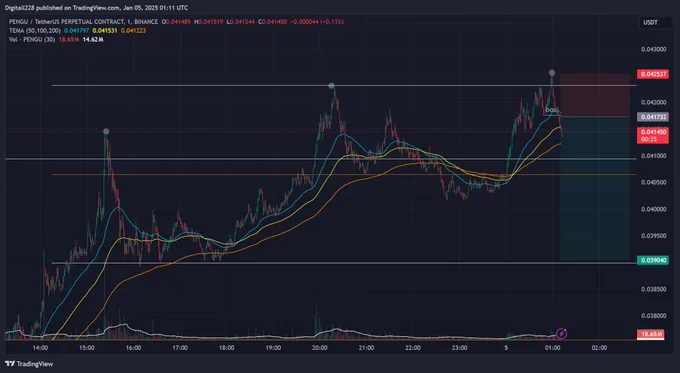Image resolution: width=680 pixels, height=373 pixels.
Task: Click the grey entry price tag 0.041732
Action: coord(653,117)
